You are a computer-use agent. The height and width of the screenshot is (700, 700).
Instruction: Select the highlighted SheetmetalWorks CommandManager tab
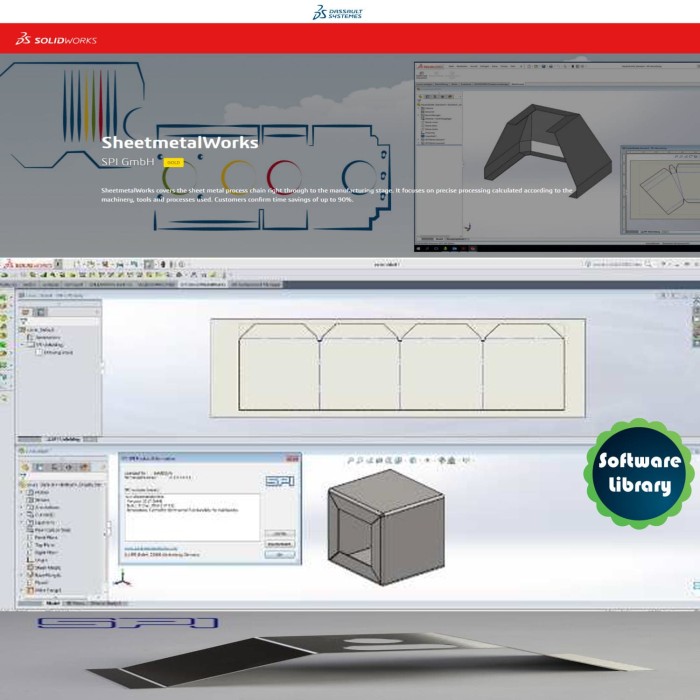click(x=203, y=284)
